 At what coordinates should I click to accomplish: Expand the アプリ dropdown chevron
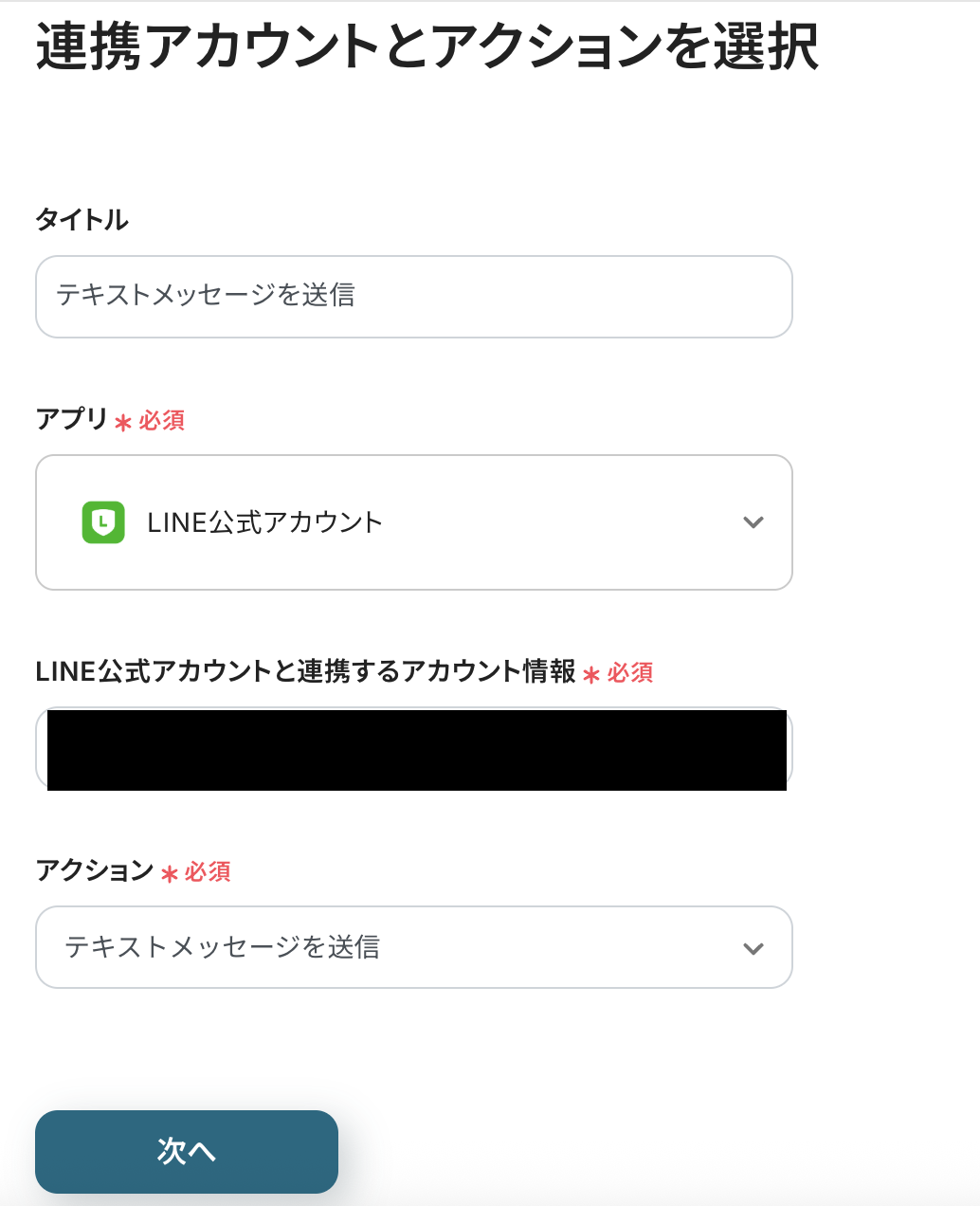click(753, 522)
